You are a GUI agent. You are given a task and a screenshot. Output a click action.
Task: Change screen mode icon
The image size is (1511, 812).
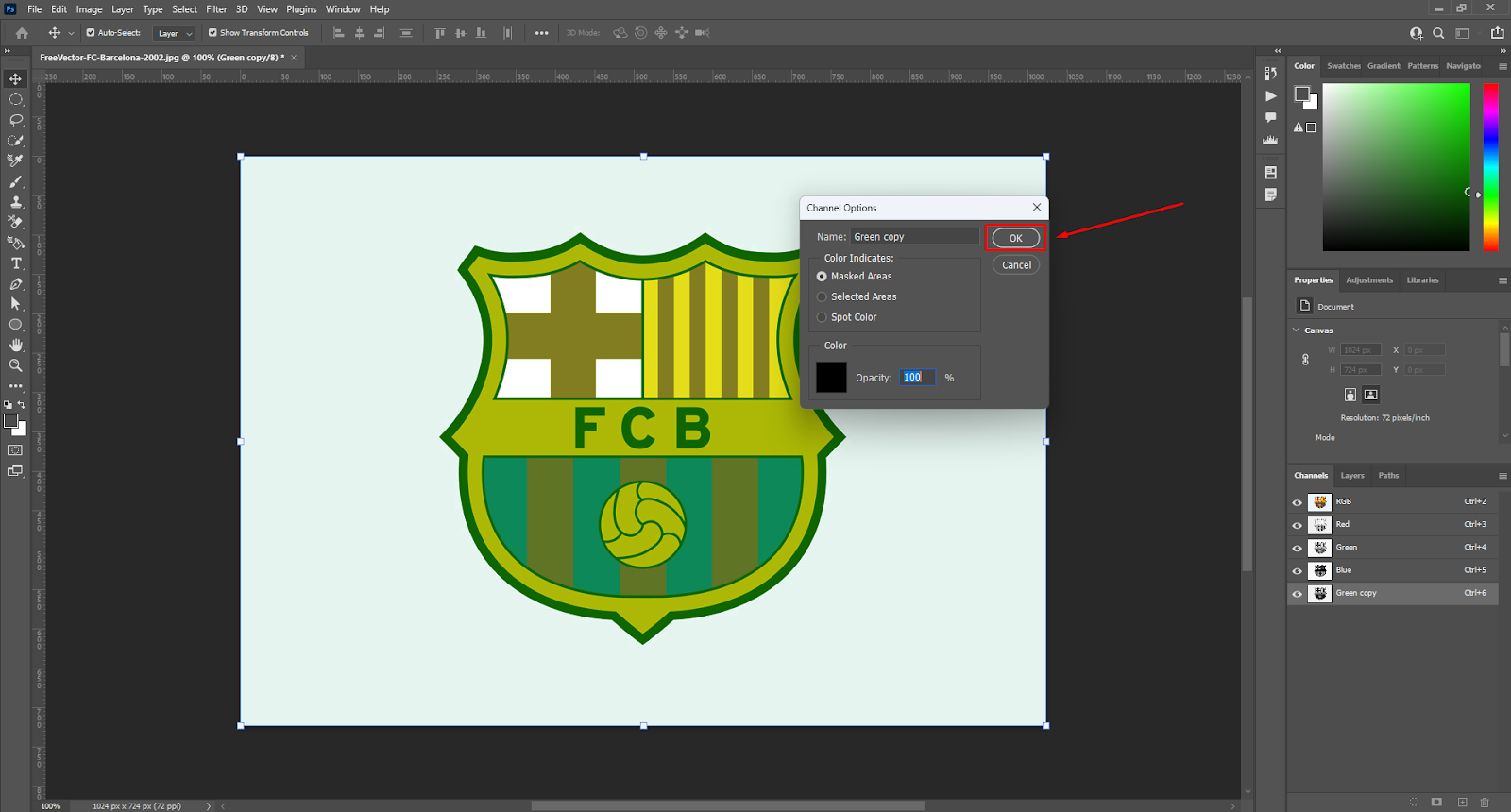[15, 471]
